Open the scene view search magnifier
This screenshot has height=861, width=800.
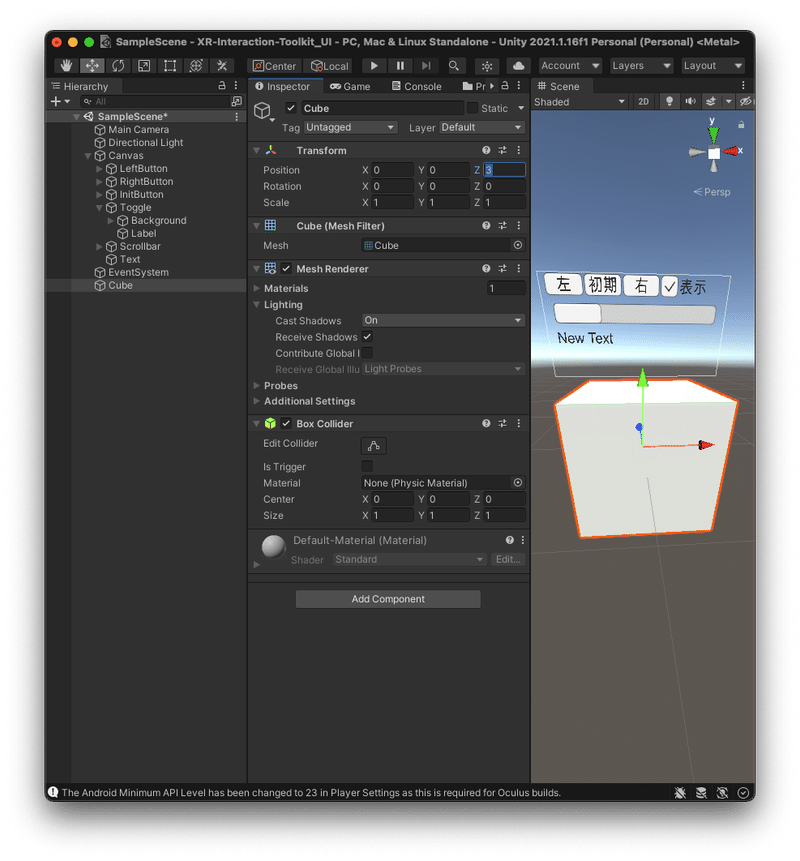coord(453,65)
